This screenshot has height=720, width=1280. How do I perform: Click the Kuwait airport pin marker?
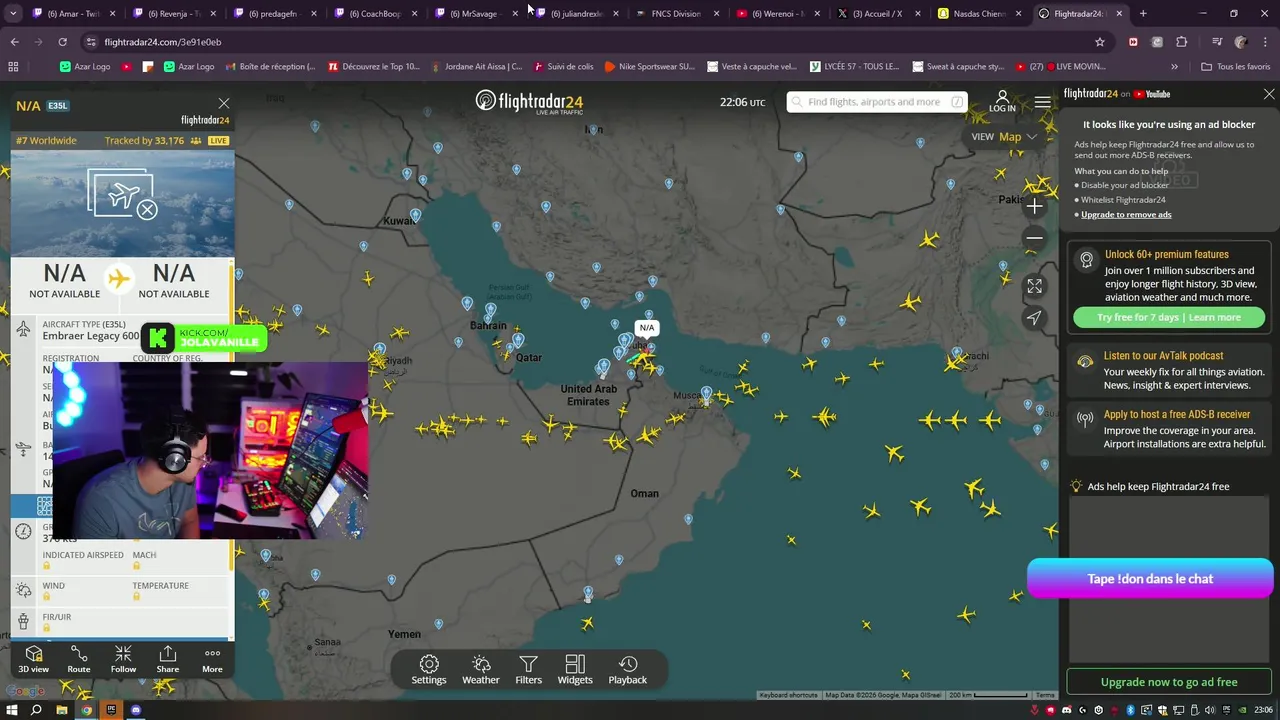(x=415, y=215)
